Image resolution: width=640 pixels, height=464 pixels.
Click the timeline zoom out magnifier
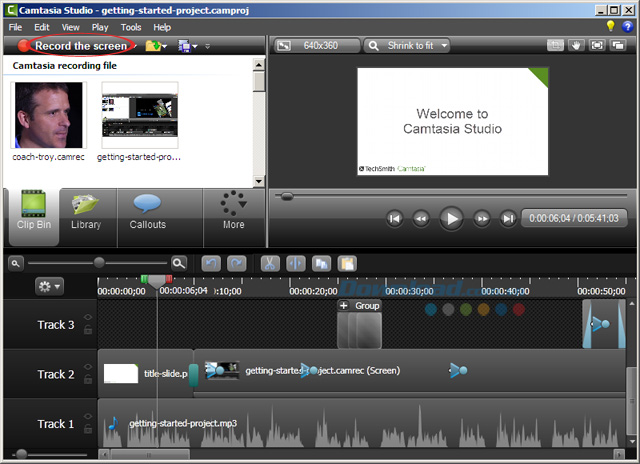[x=16, y=264]
